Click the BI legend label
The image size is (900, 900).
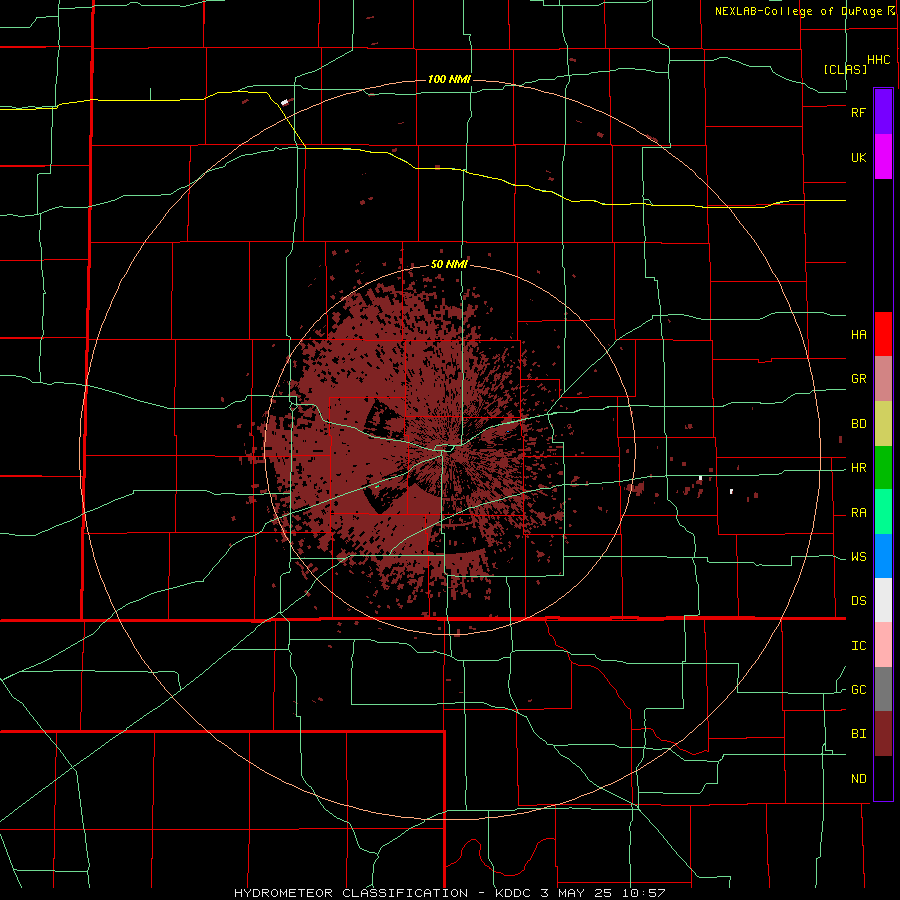(858, 734)
